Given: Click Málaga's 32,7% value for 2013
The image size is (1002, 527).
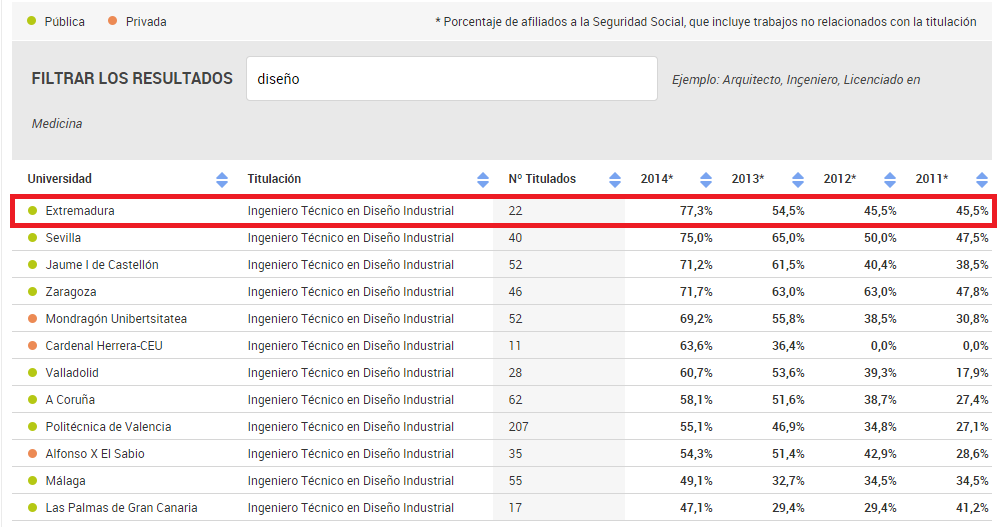Looking at the screenshot, I should 788,481.
